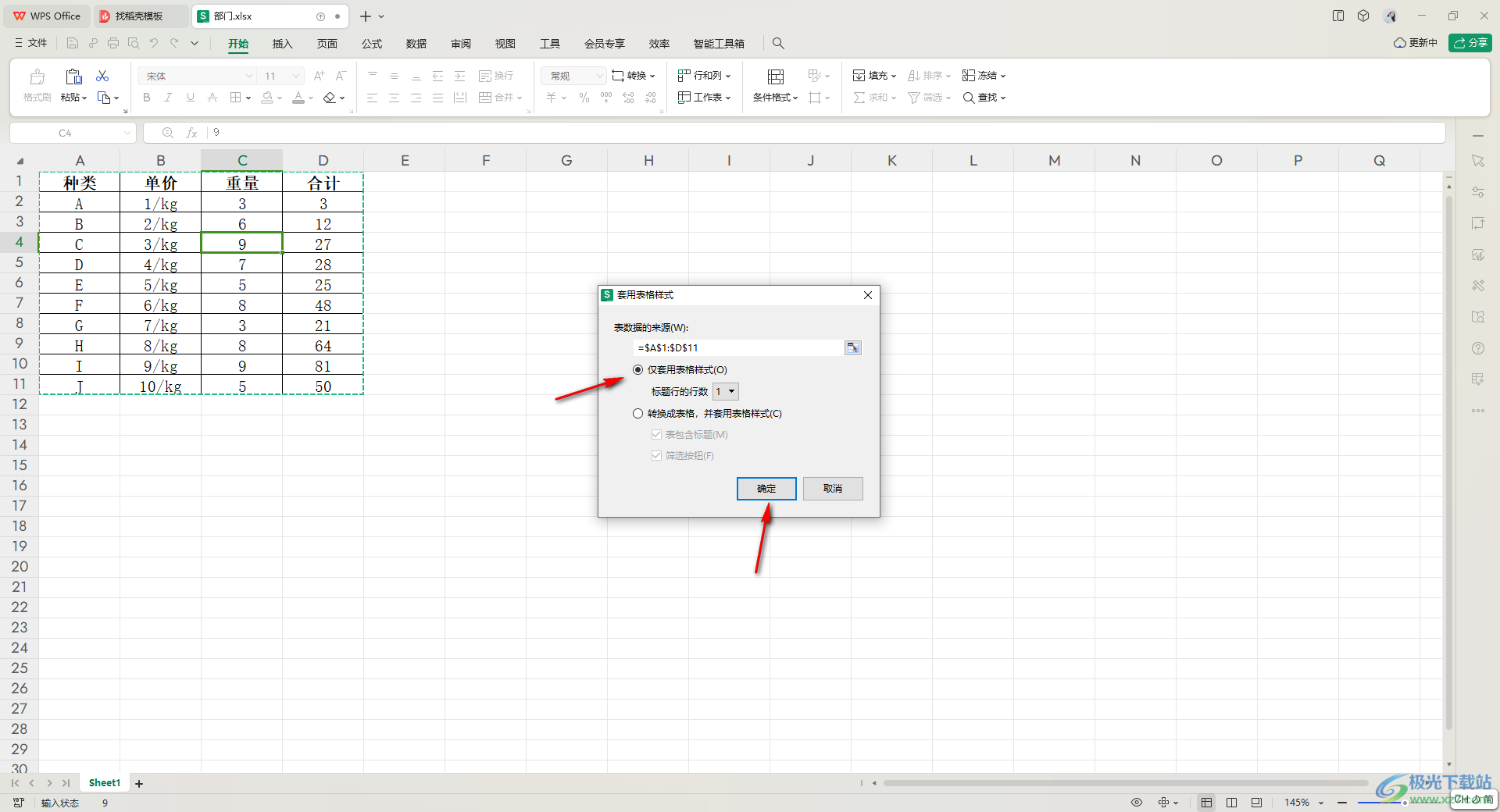Image resolution: width=1500 pixels, height=812 pixels.
Task: Toggle Bold formatting
Action: pos(146,98)
